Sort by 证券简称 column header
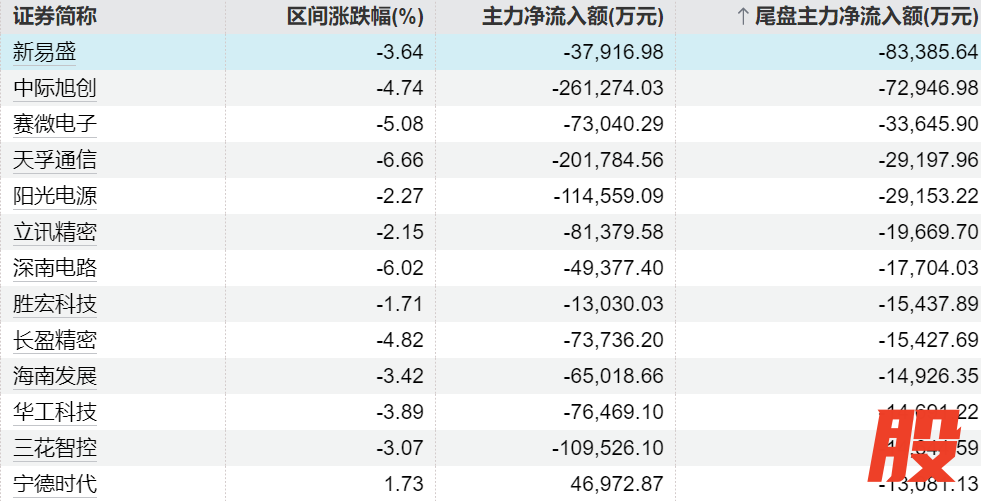The image size is (981, 501). click(x=55, y=16)
